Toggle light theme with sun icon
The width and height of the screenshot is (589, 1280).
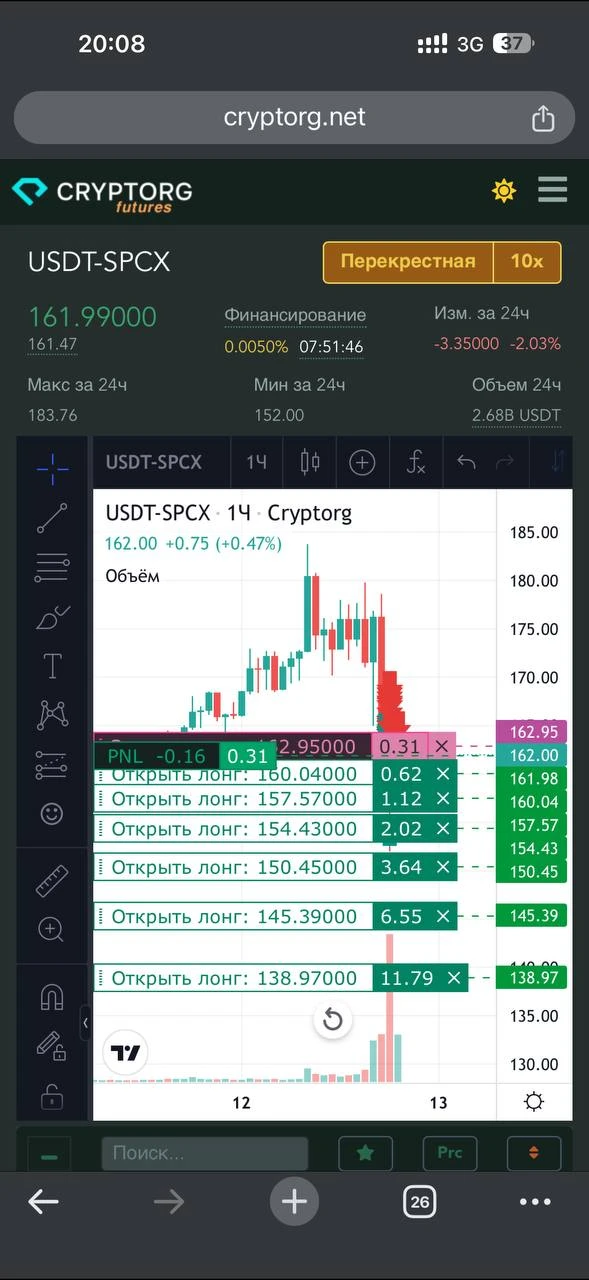coord(504,190)
